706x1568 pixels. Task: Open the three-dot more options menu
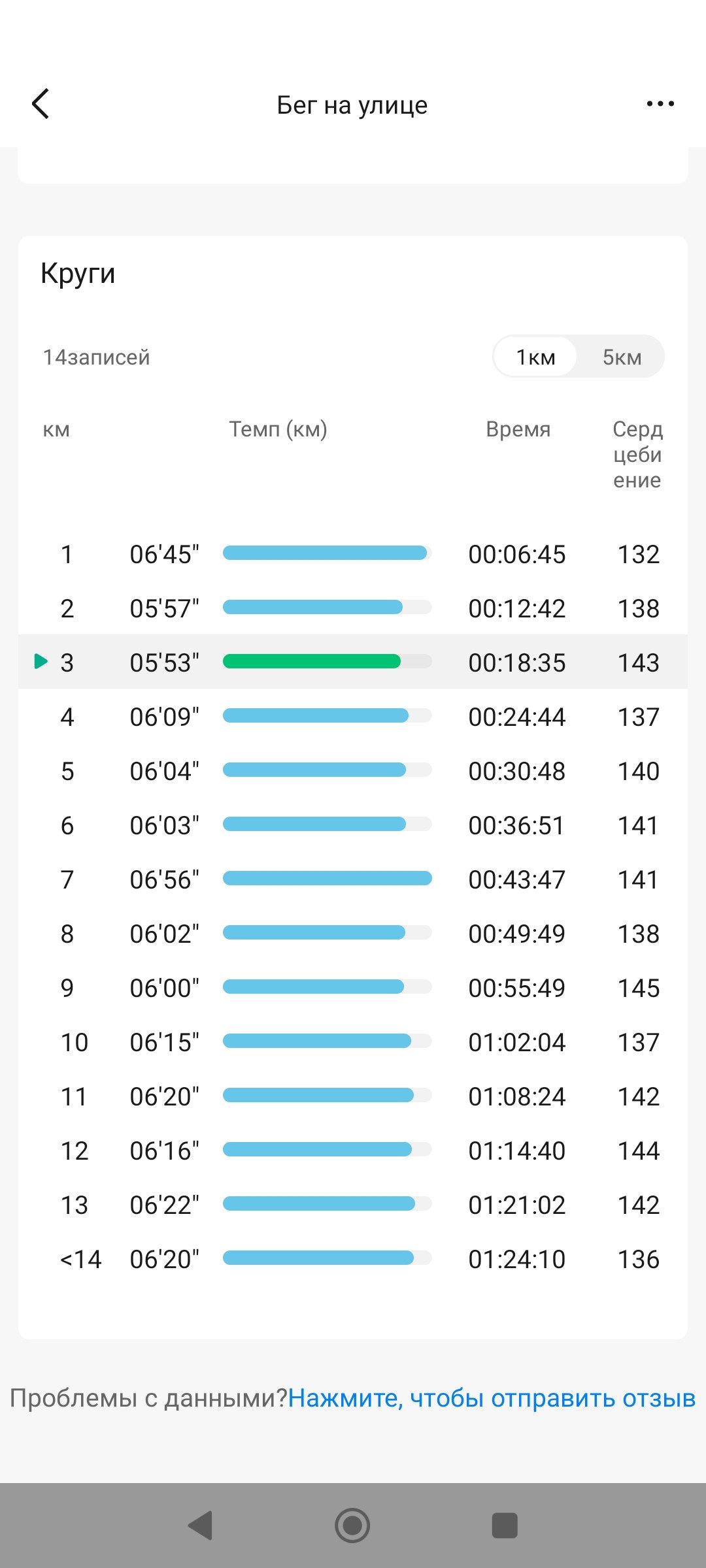(x=660, y=104)
